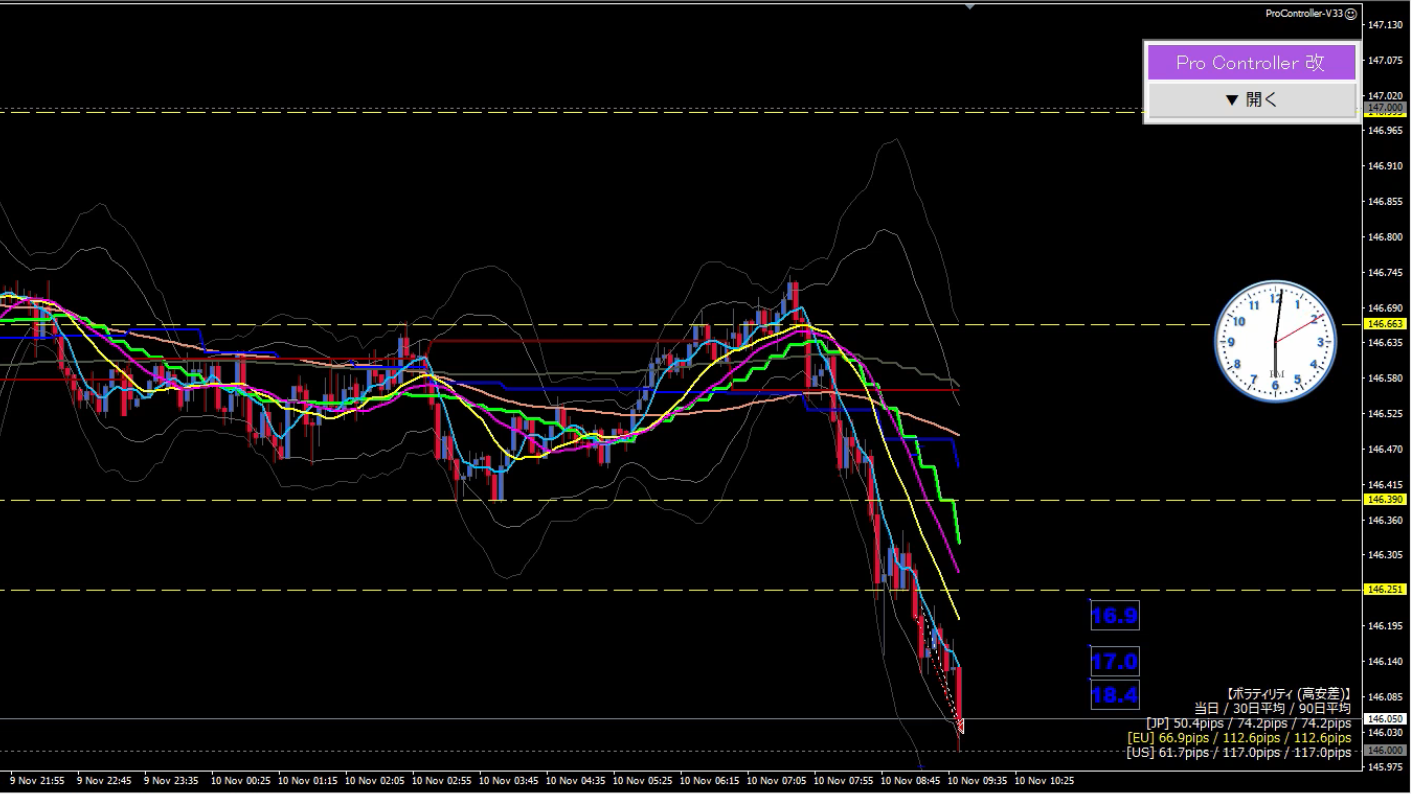Click 146.085 on the price scale

pyautogui.click(x=1386, y=696)
